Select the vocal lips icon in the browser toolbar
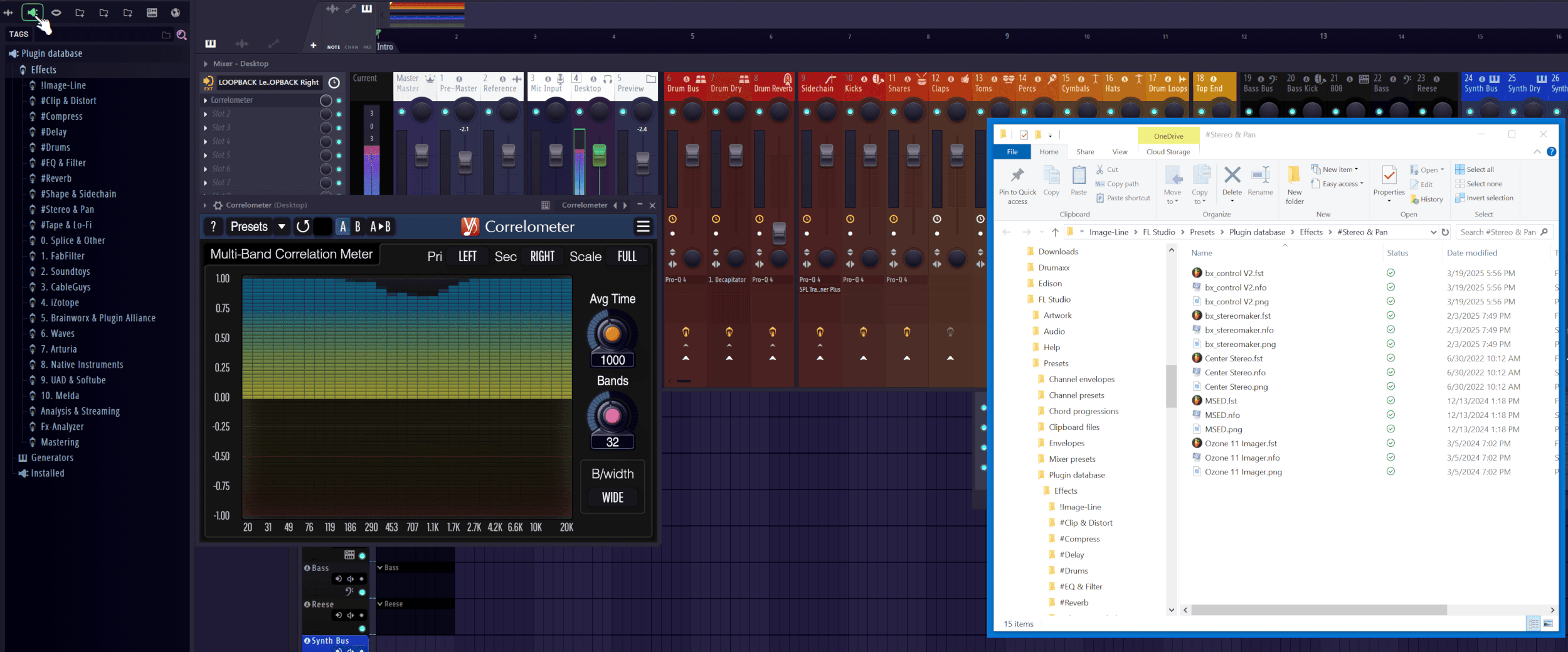The width and height of the screenshot is (1568, 652). click(56, 13)
